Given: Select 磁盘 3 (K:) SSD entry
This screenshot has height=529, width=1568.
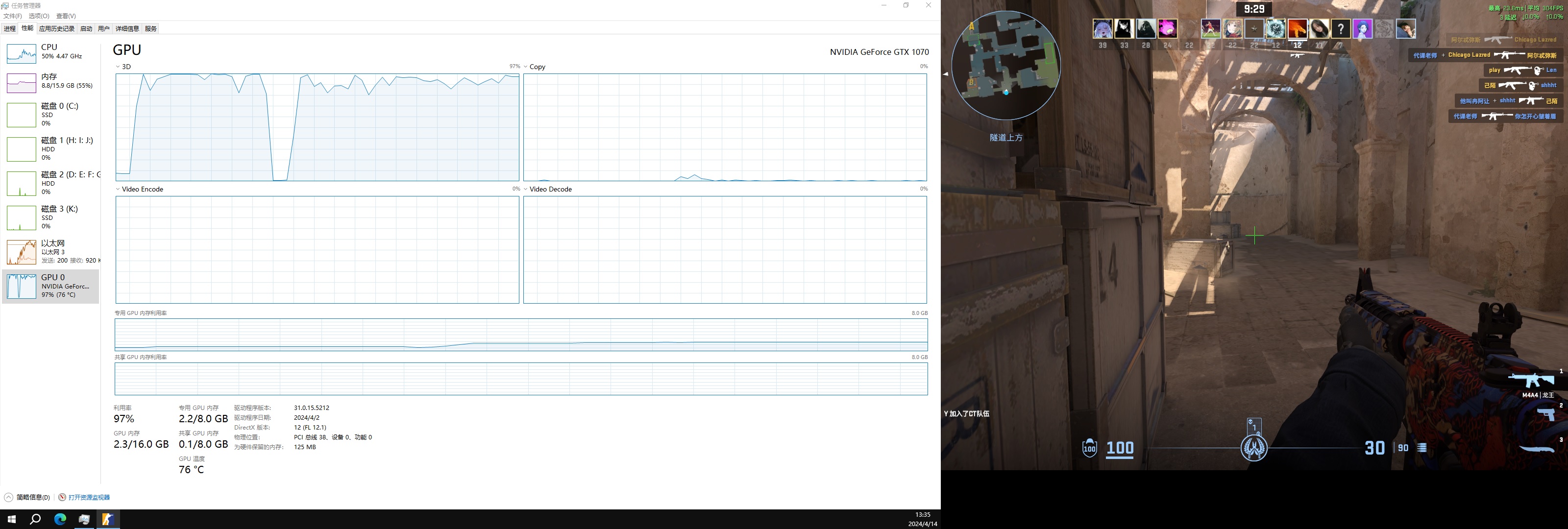Looking at the screenshot, I should pos(51,217).
